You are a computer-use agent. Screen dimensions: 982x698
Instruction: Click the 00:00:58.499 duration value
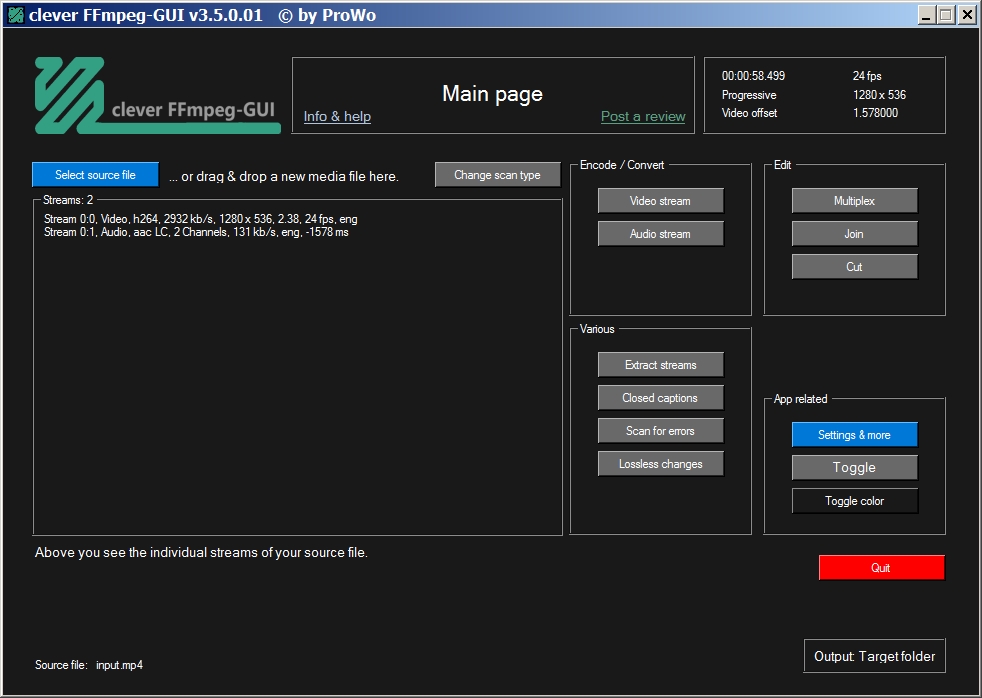(753, 76)
